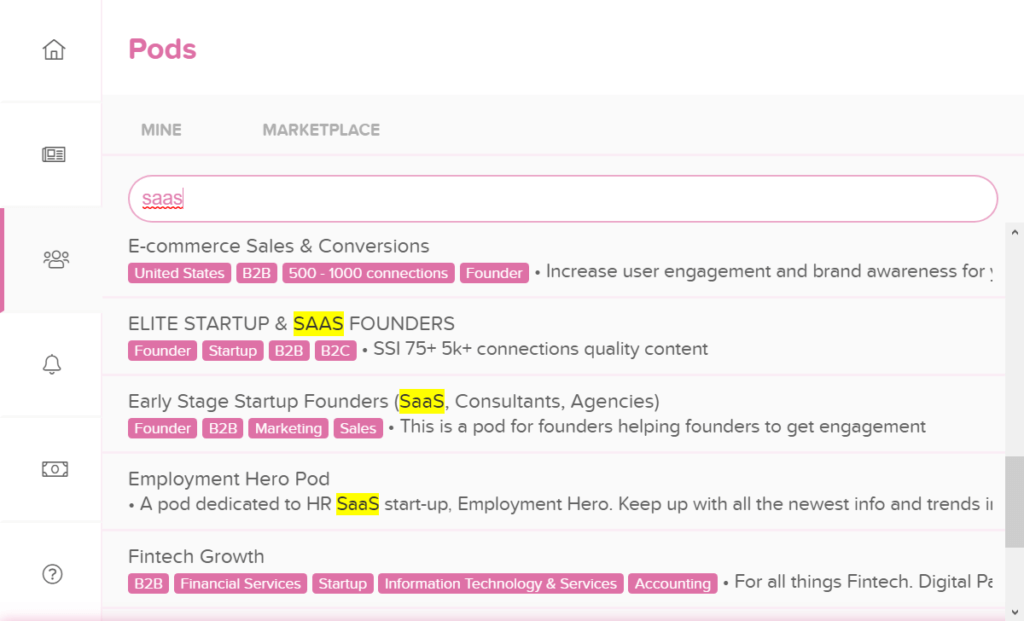The height and width of the screenshot is (621, 1024).
Task: Click the scrollbar up arrow
Action: (x=1014, y=232)
